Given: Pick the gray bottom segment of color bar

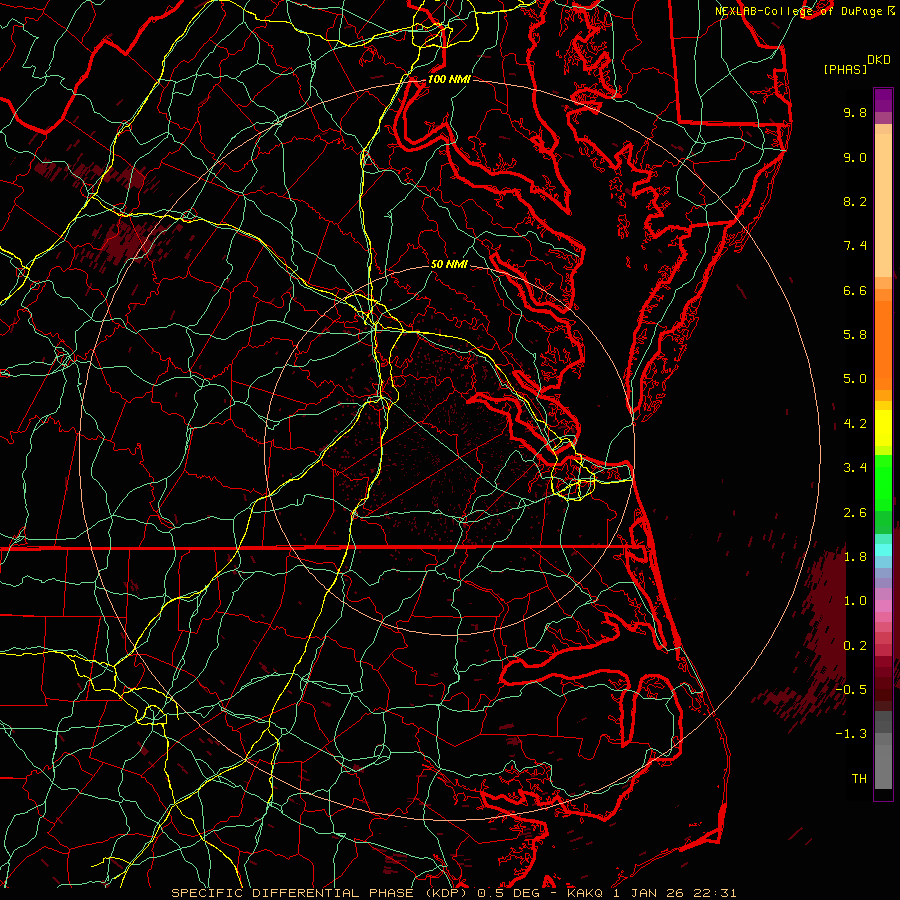Looking at the screenshot, I should tap(883, 766).
